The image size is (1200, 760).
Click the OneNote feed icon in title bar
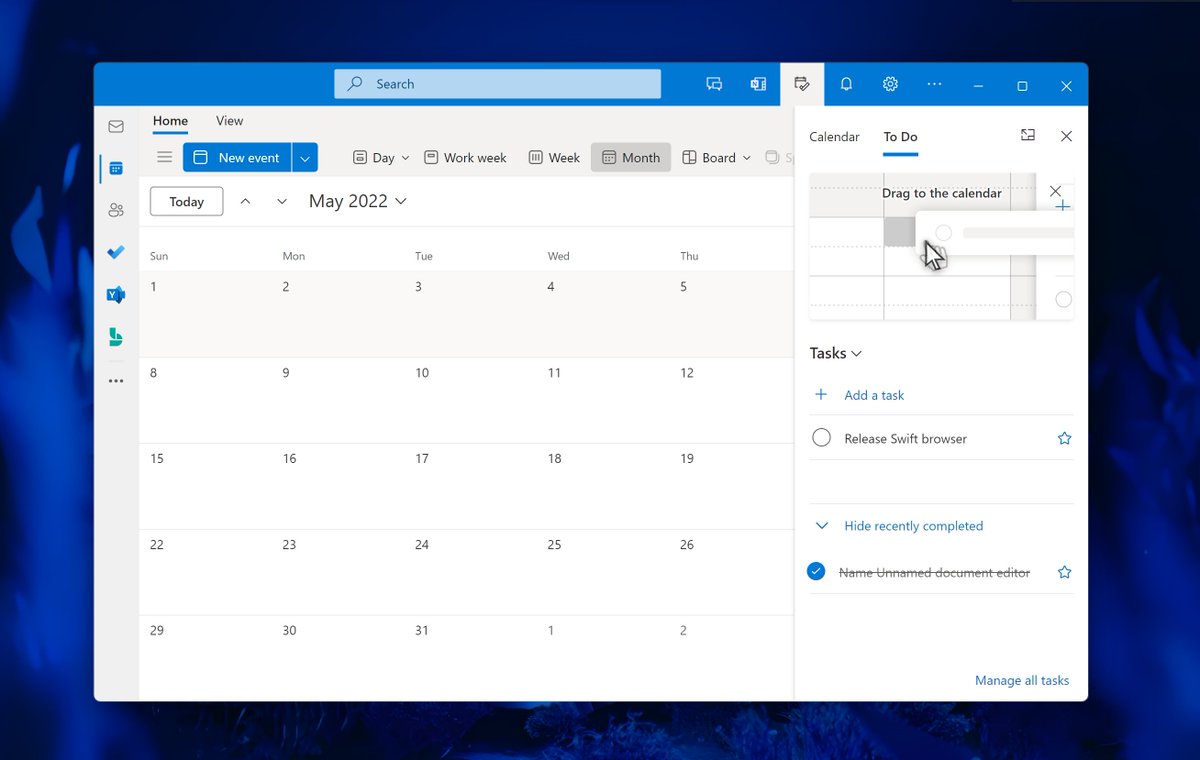pyautogui.click(x=758, y=85)
